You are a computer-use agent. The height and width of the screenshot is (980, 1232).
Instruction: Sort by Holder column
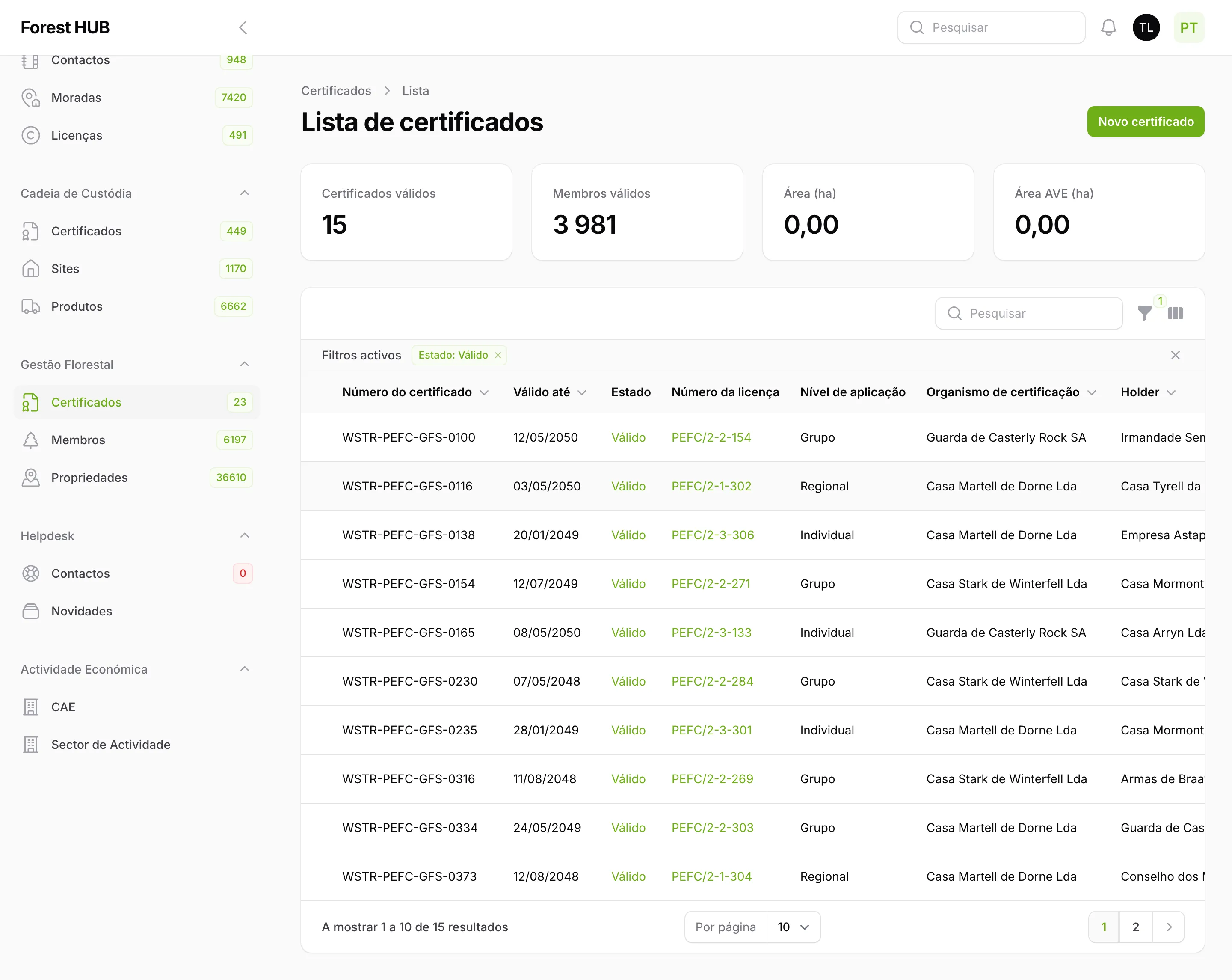tap(1148, 392)
